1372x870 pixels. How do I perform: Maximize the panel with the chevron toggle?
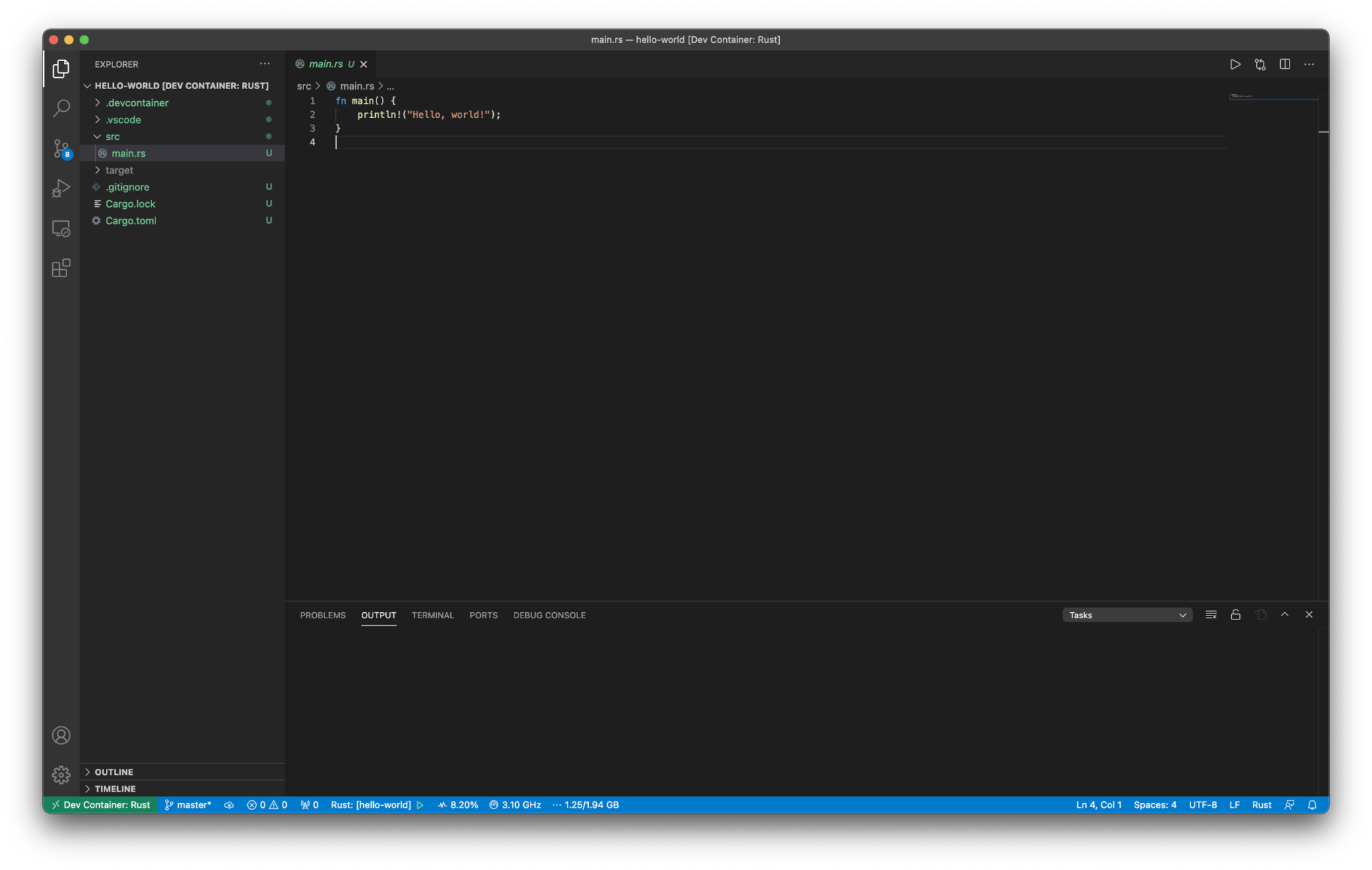coord(1284,614)
